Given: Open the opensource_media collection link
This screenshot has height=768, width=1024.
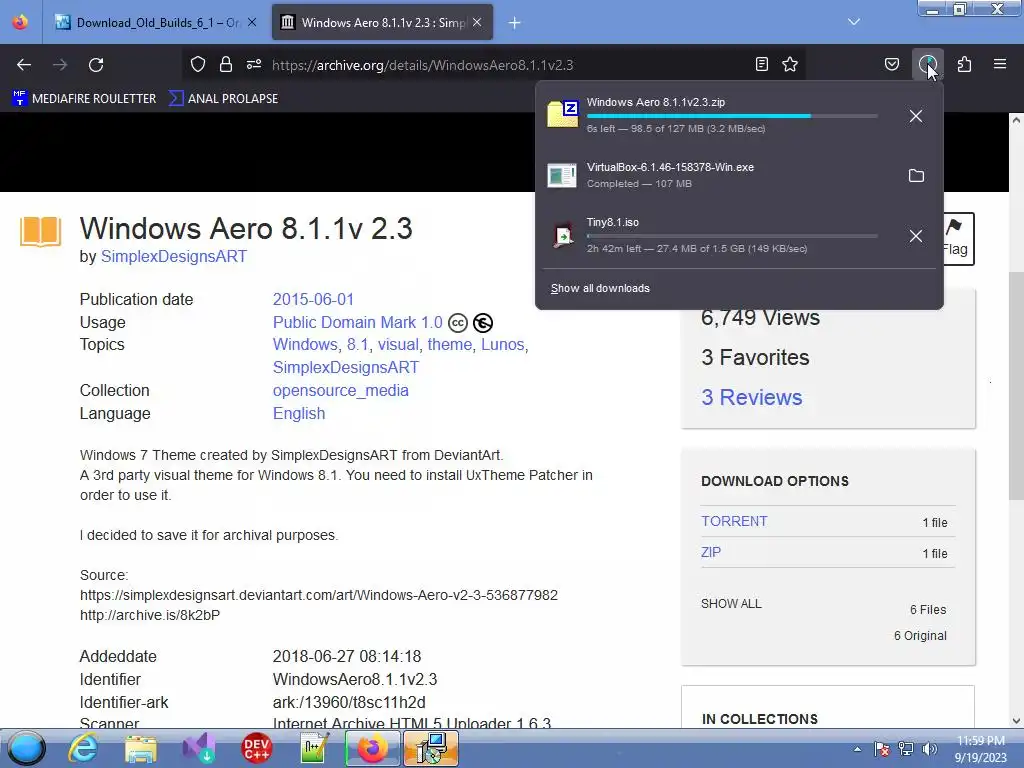Looking at the screenshot, I should (x=341, y=391).
